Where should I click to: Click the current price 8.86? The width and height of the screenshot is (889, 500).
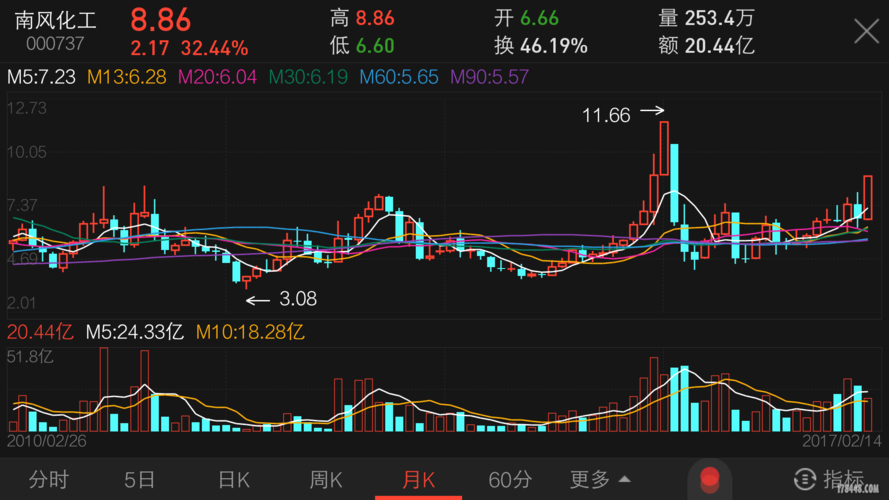click(x=161, y=20)
